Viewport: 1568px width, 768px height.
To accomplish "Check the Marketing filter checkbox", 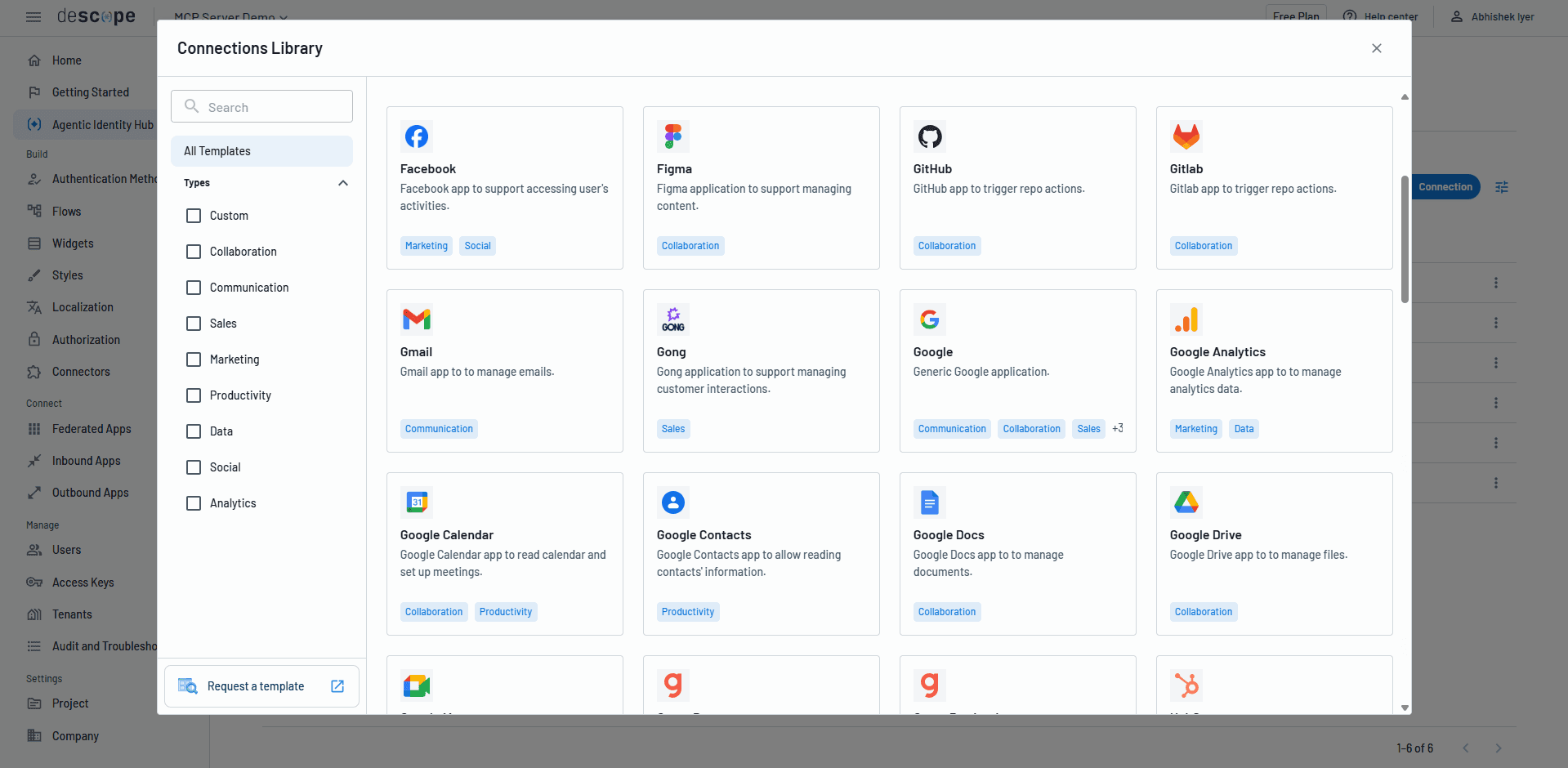I will pyautogui.click(x=193, y=359).
